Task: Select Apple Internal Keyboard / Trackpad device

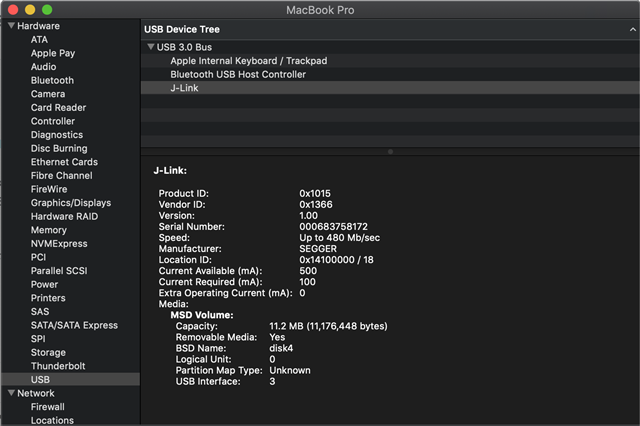Action: click(x=390, y=61)
